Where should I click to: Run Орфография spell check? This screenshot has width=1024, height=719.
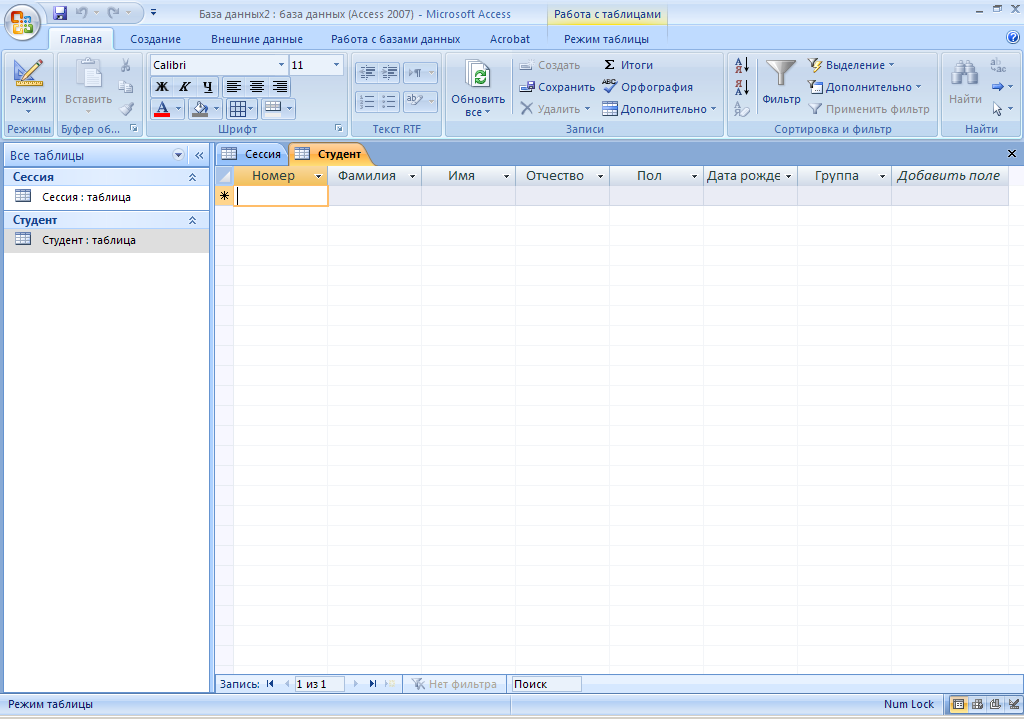[x=647, y=87]
